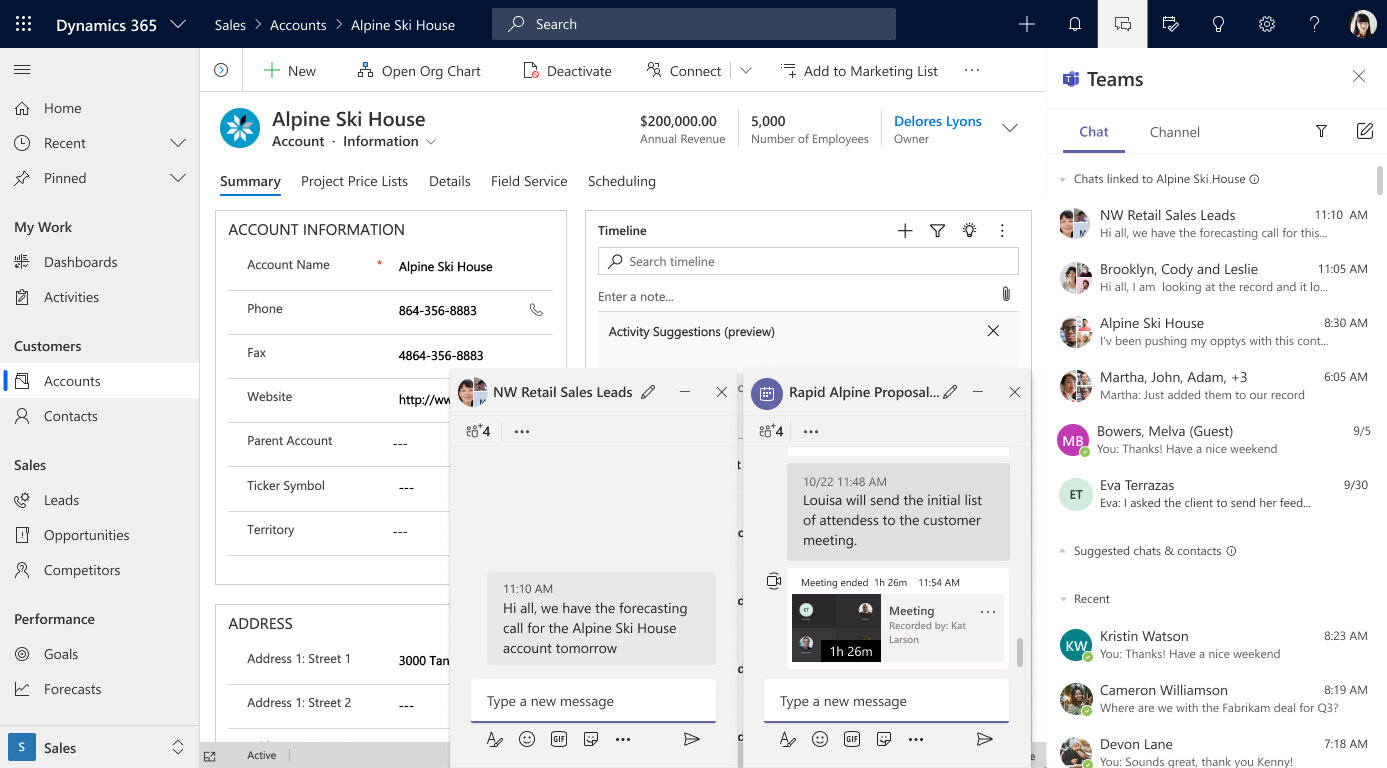Image resolution: width=1387 pixels, height=768 pixels.
Task: Open format text icon in Rapid Alpine Proposal chat
Action: (787, 739)
